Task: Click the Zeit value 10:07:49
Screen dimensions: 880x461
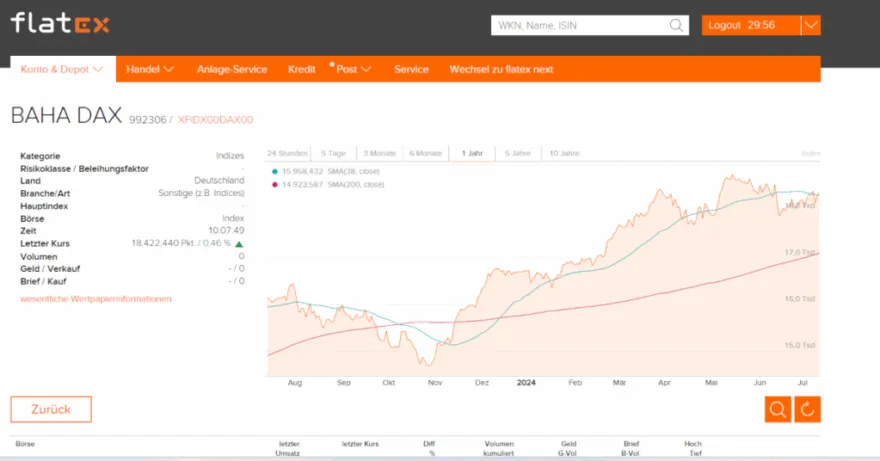Action: point(226,230)
